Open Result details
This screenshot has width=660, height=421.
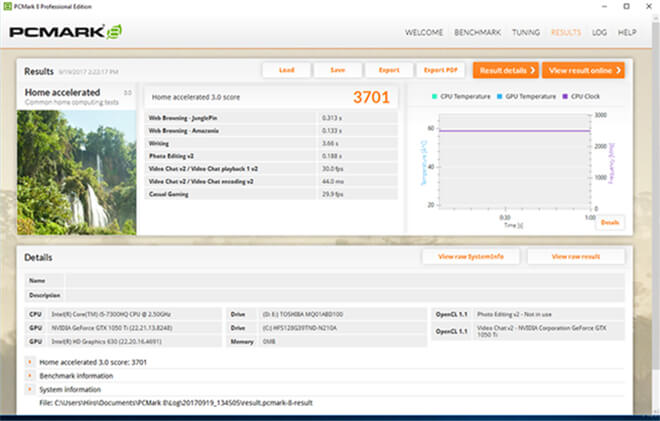point(506,70)
